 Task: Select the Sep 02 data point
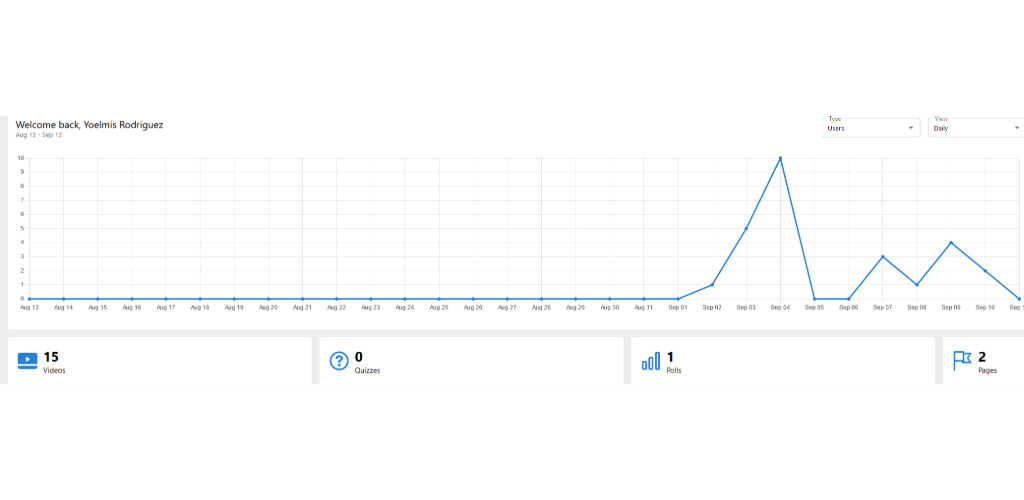[x=712, y=285]
